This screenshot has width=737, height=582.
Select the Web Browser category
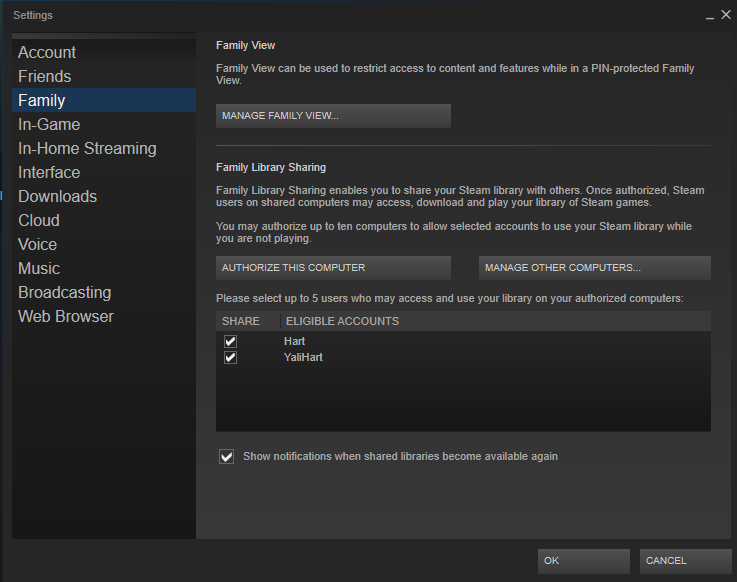(x=104, y=316)
